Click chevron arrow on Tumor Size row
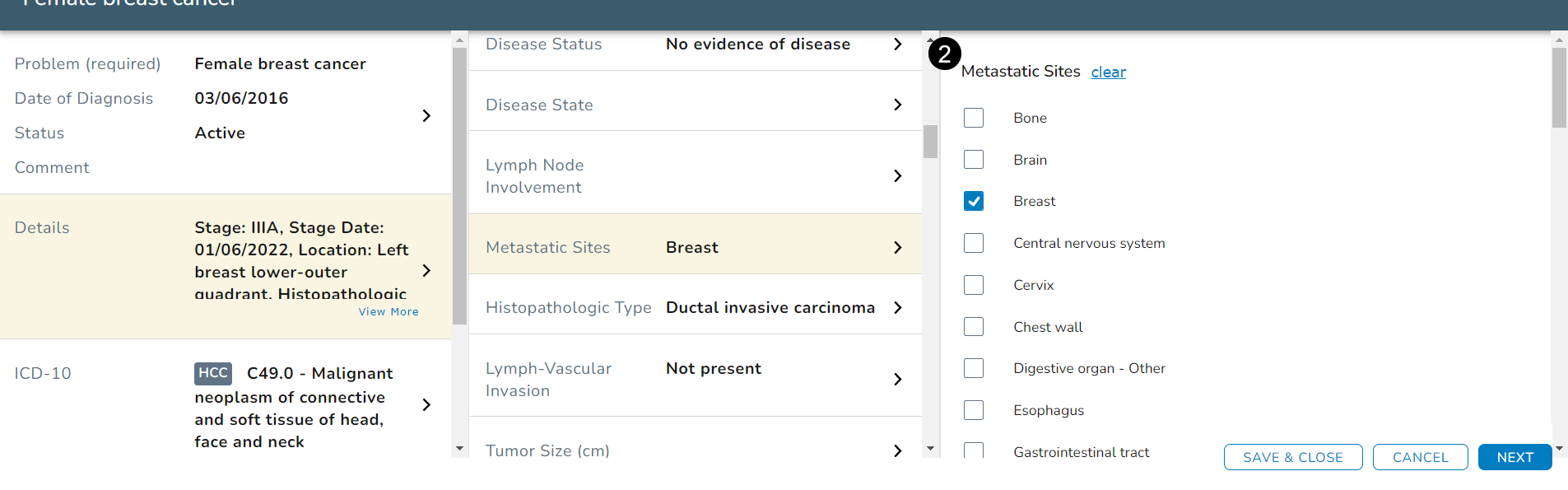 point(897,450)
